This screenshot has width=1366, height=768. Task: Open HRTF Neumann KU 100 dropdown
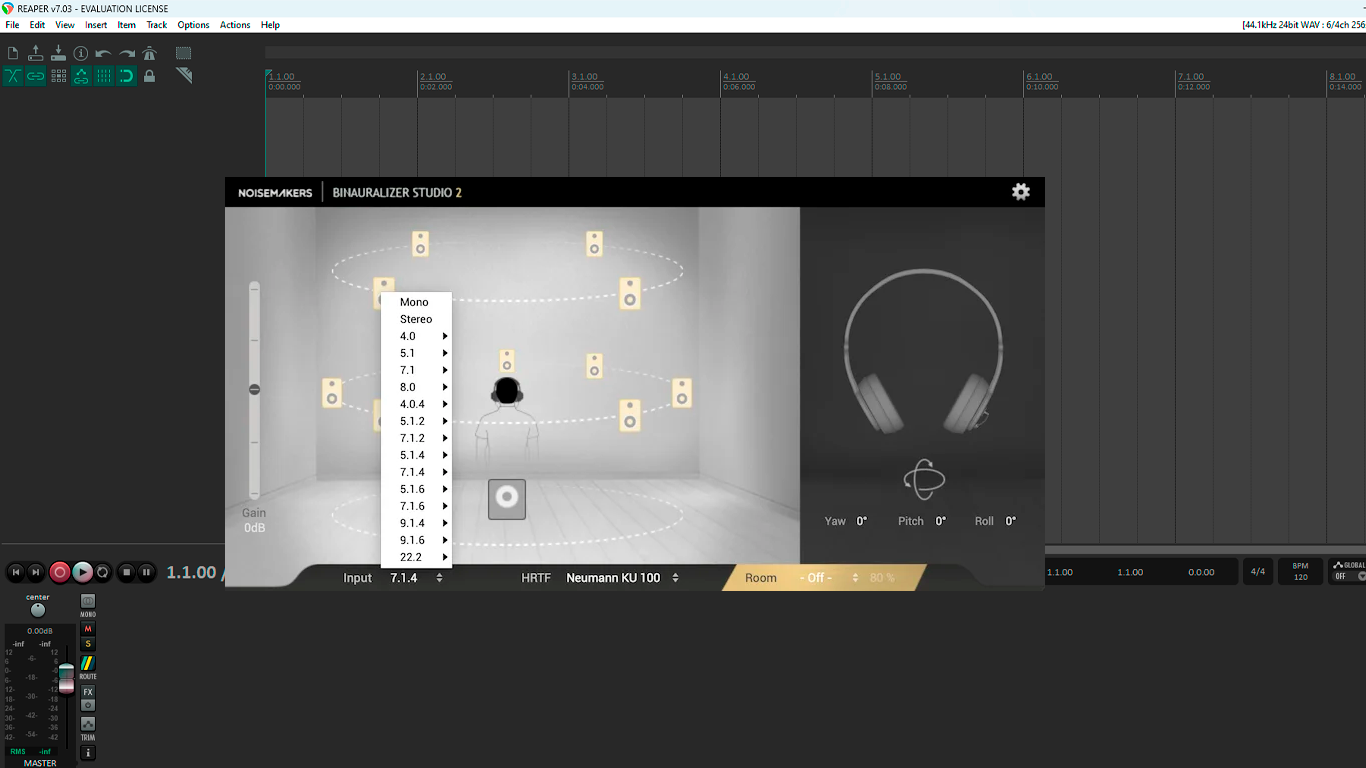622,578
